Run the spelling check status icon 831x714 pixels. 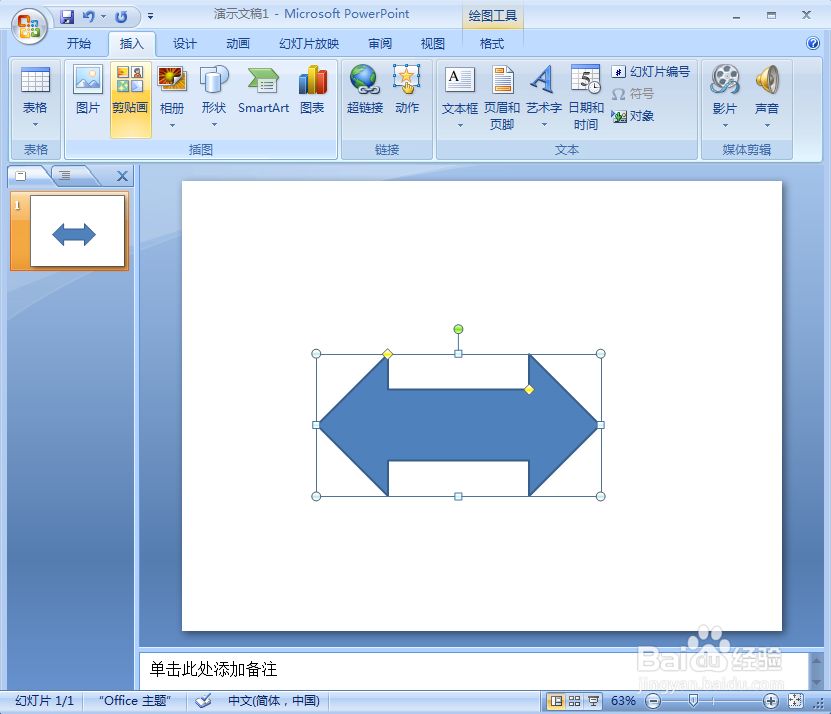point(203,701)
